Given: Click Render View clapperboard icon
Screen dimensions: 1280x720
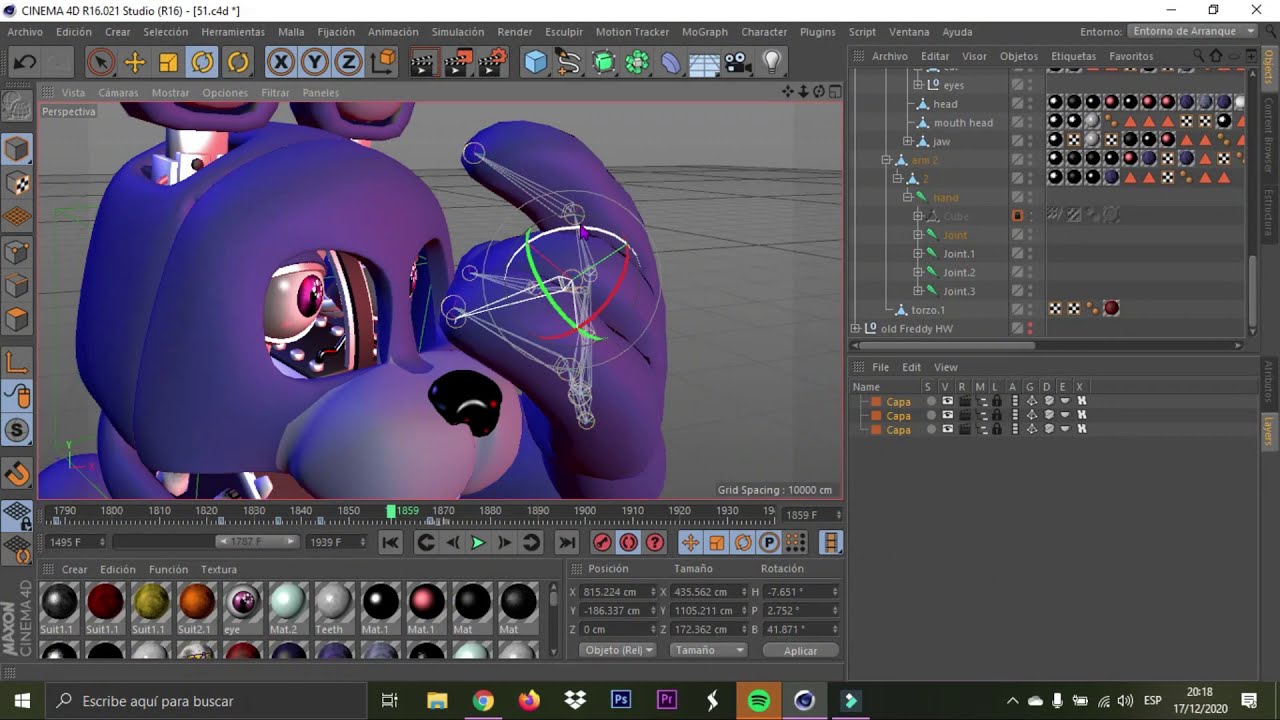Looking at the screenshot, I should [x=424, y=62].
